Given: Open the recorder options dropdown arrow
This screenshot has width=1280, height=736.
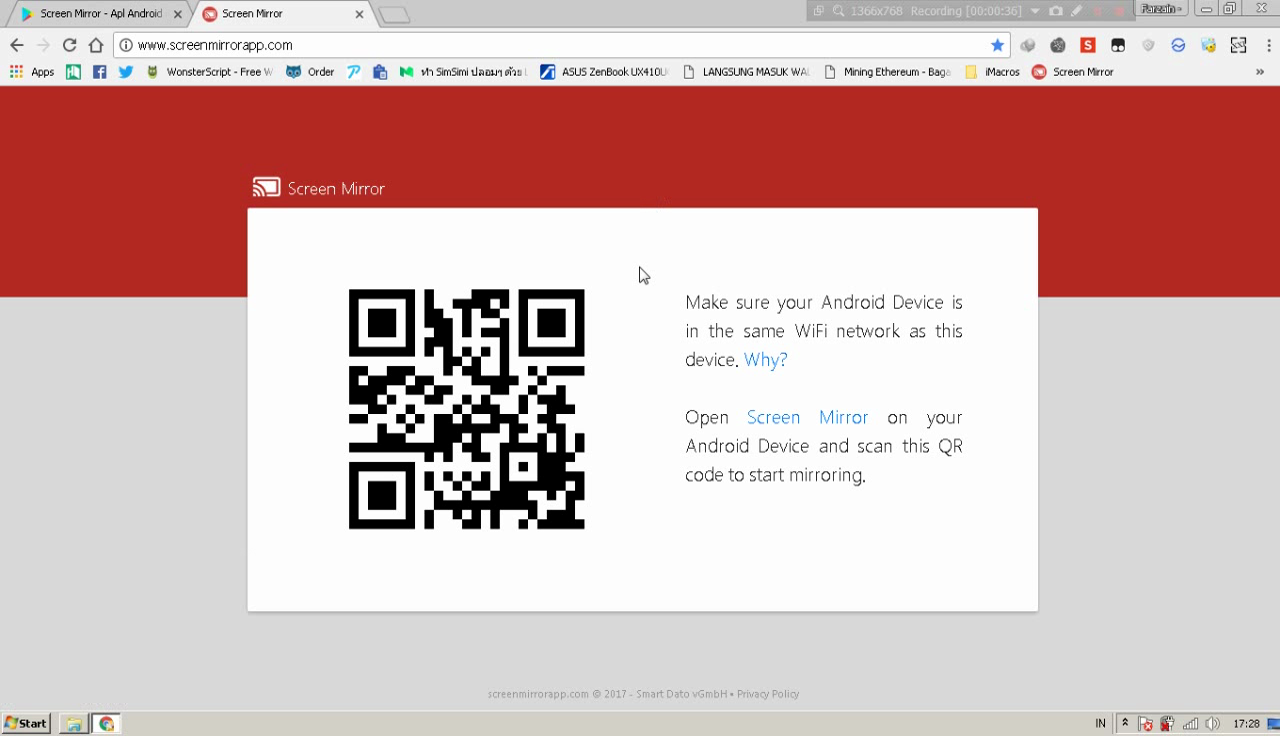Looking at the screenshot, I should coord(1035,11).
